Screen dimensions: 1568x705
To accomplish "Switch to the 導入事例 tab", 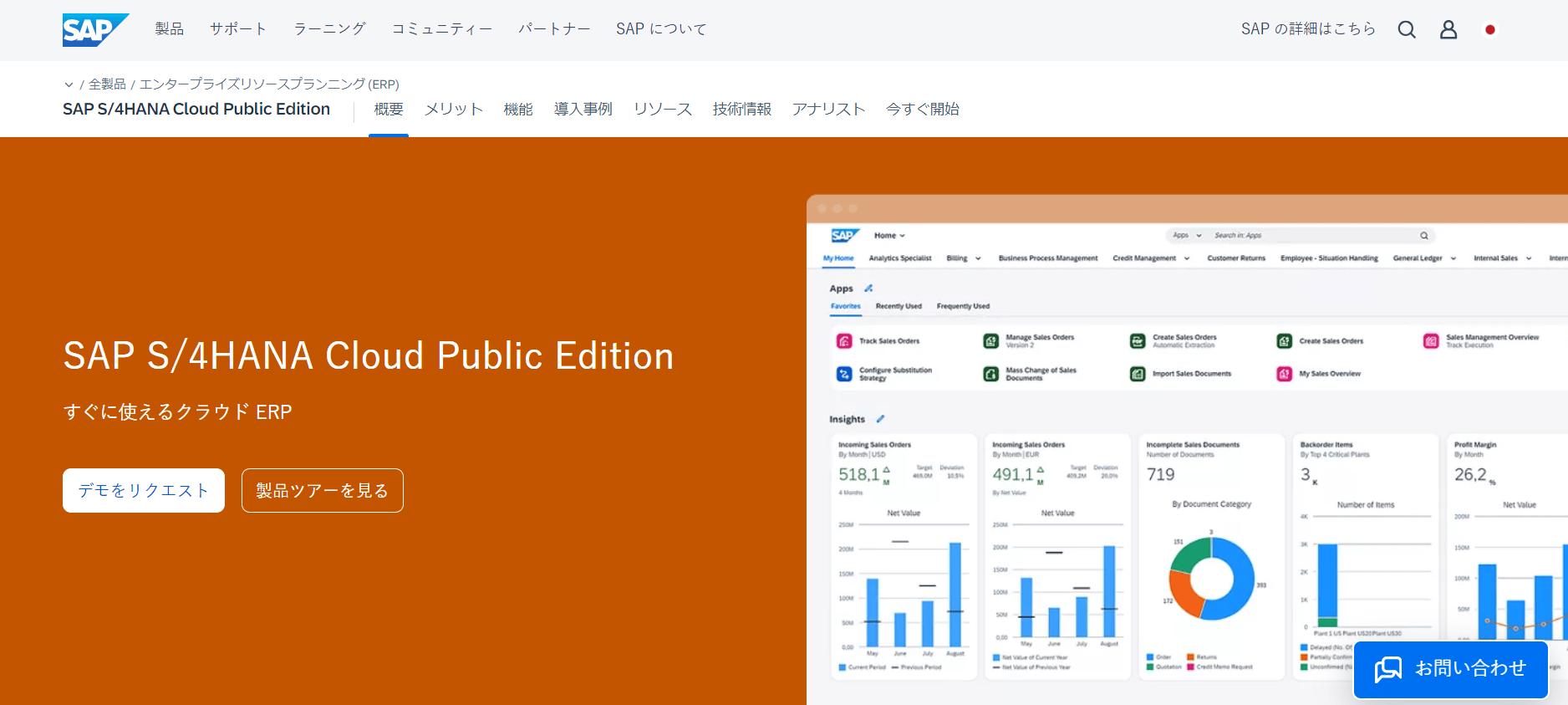I will tap(583, 110).
